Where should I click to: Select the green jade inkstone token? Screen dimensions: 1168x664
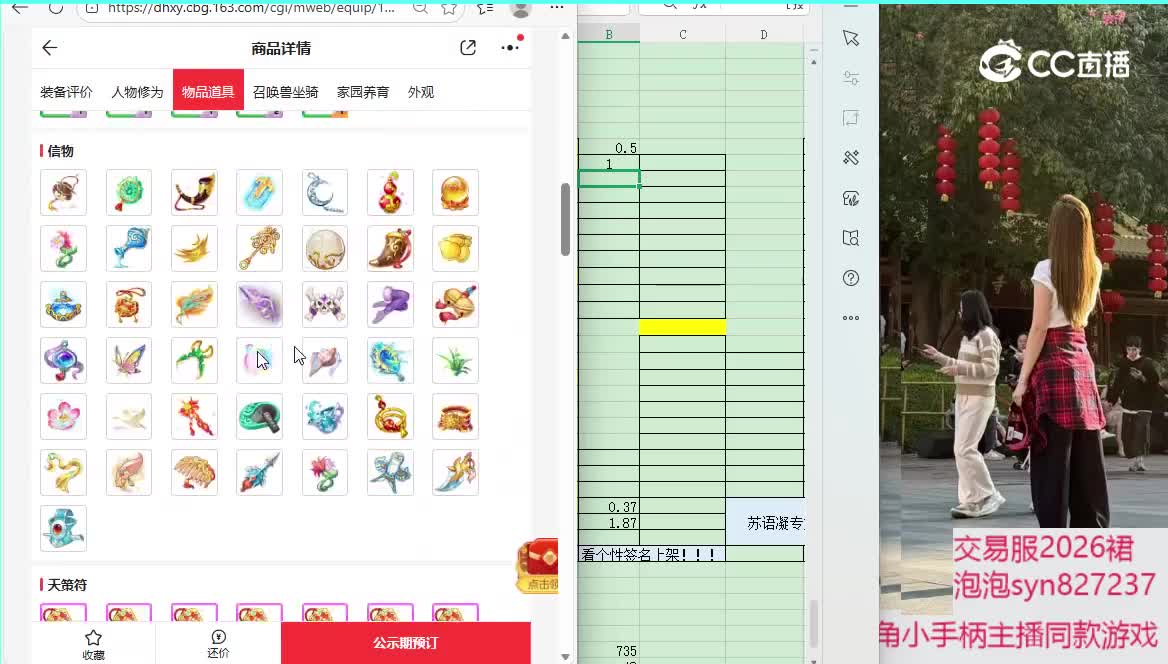click(x=259, y=417)
